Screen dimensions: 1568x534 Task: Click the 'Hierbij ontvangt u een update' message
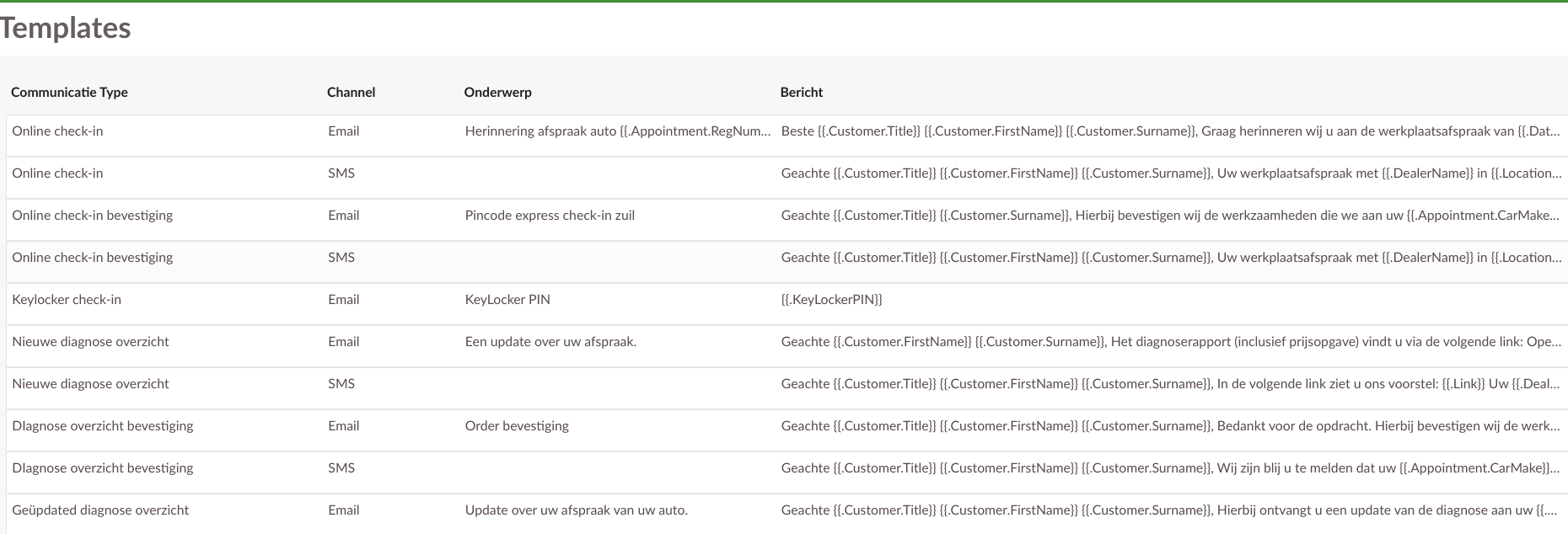(x=1170, y=510)
